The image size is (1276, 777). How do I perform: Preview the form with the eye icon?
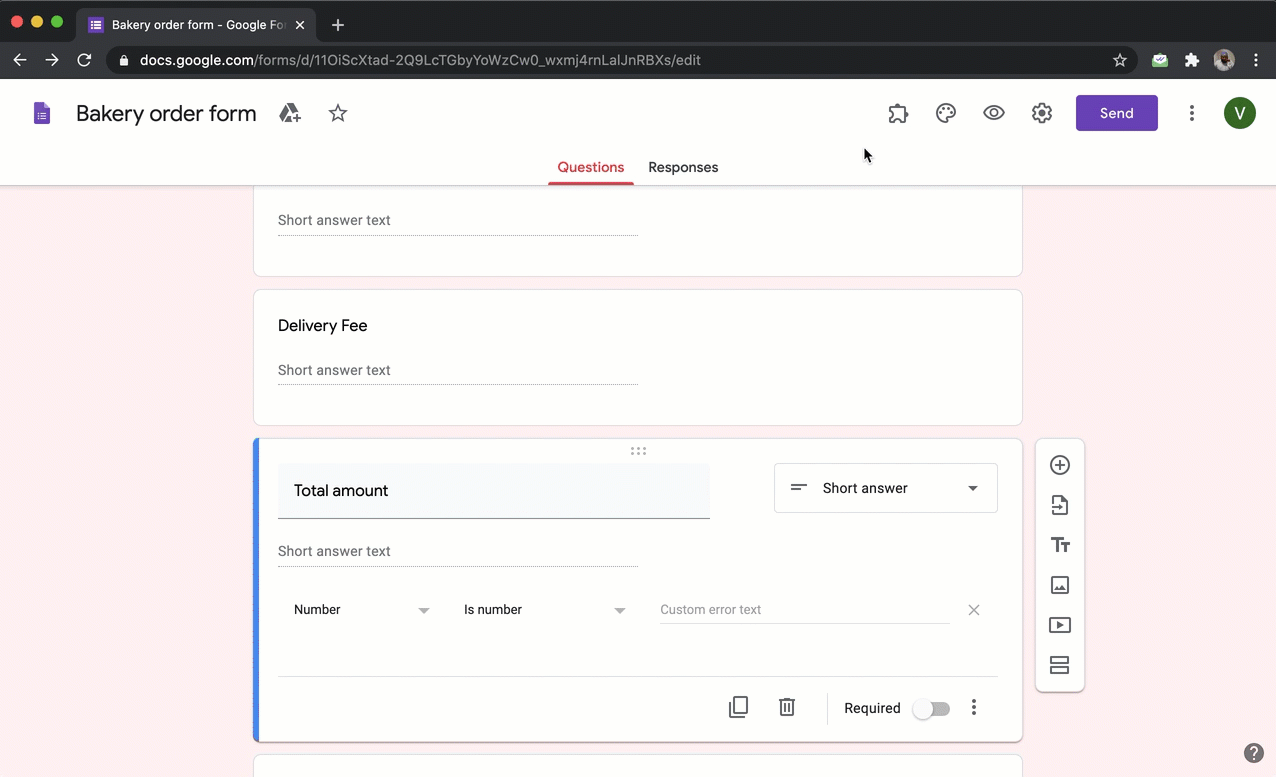(x=993, y=113)
